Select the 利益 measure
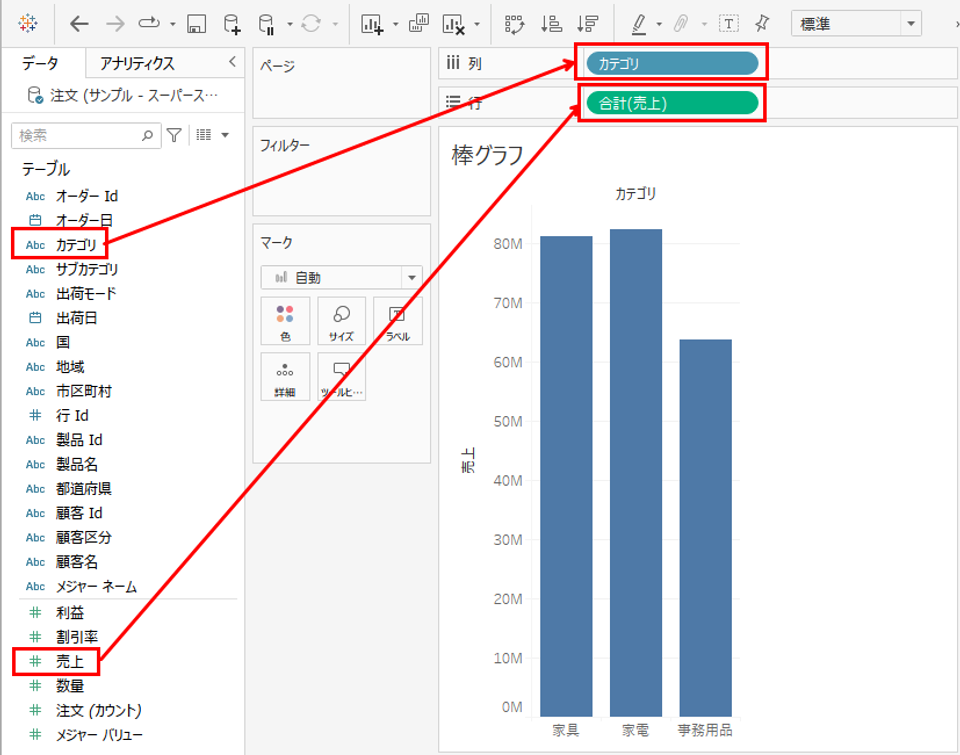The height and width of the screenshot is (755, 960). (x=70, y=613)
